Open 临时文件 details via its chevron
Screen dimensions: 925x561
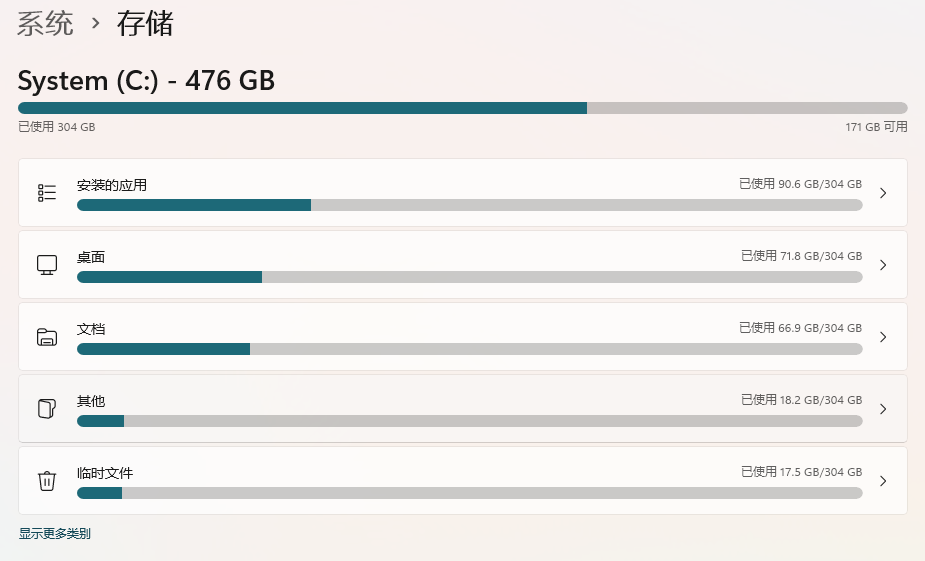[883, 481]
